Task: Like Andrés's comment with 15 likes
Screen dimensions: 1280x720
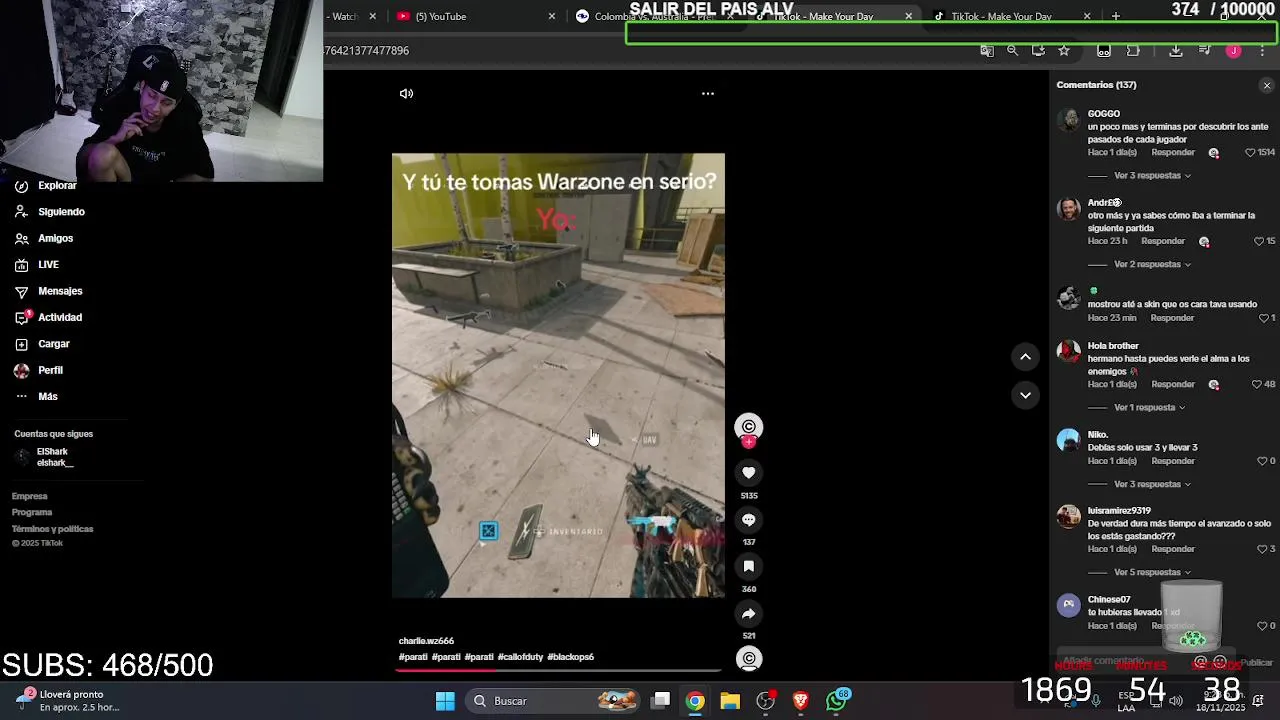Action: (1259, 241)
